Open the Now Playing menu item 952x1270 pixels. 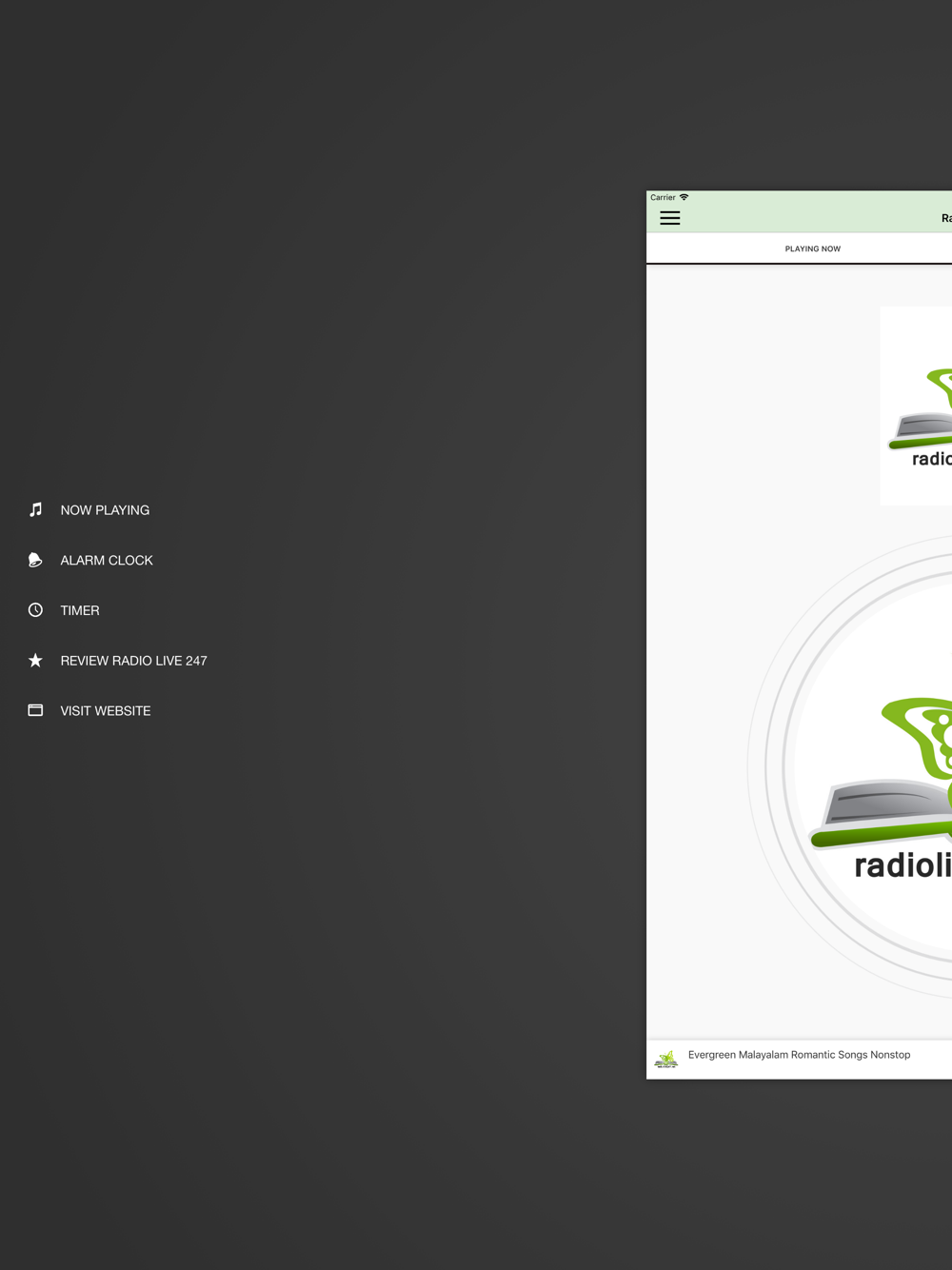pyautogui.click(x=105, y=510)
